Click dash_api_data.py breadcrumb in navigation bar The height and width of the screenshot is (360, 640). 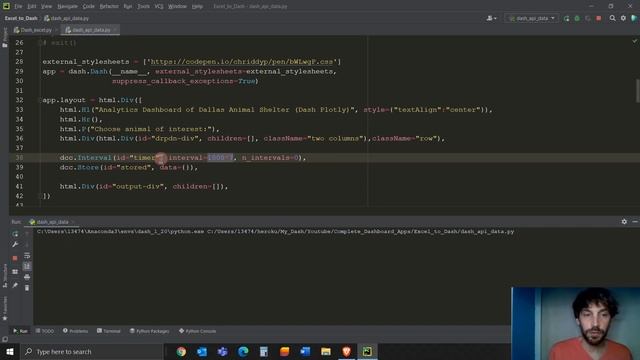tap(66, 18)
